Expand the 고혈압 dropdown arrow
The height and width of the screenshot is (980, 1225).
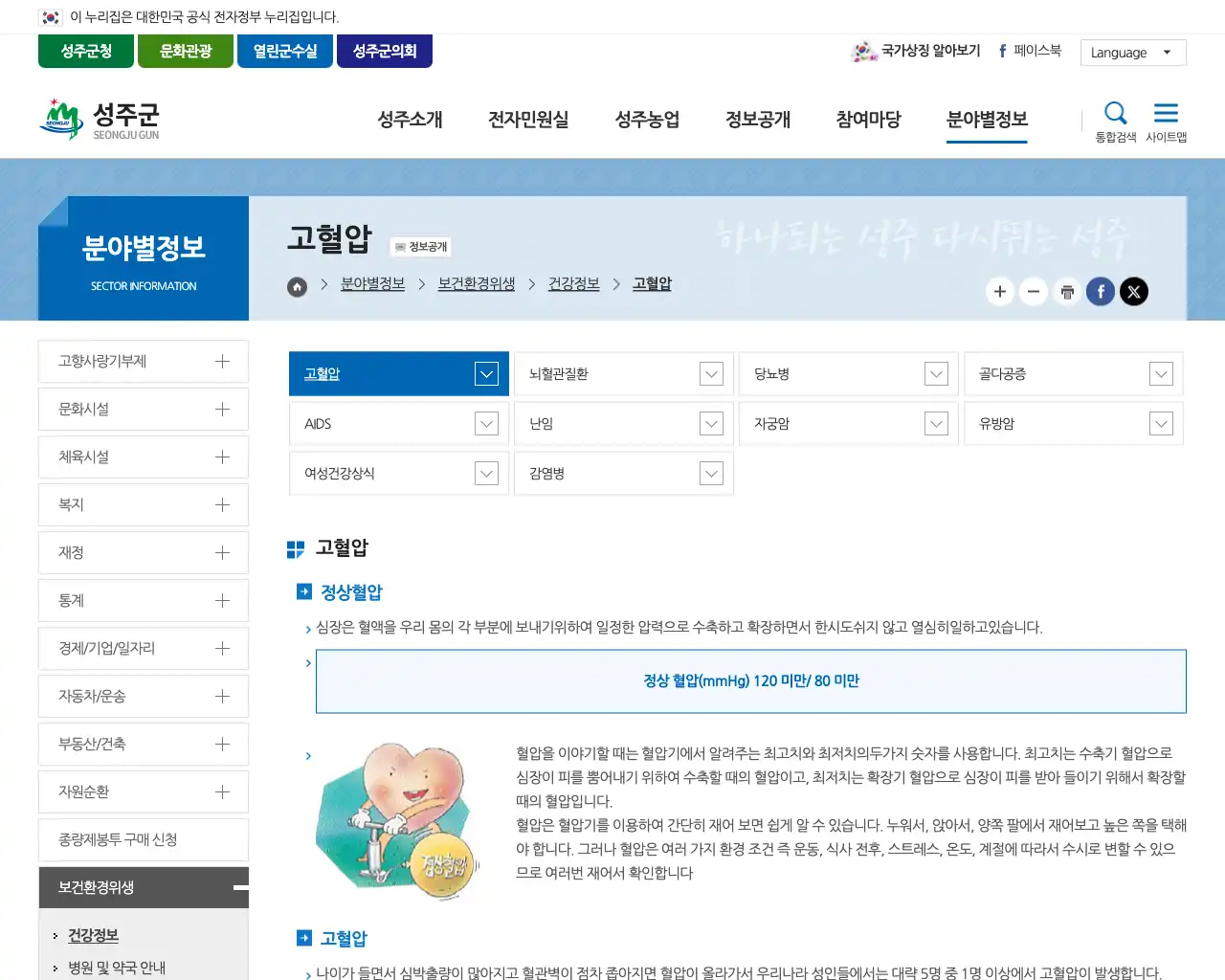point(486,374)
